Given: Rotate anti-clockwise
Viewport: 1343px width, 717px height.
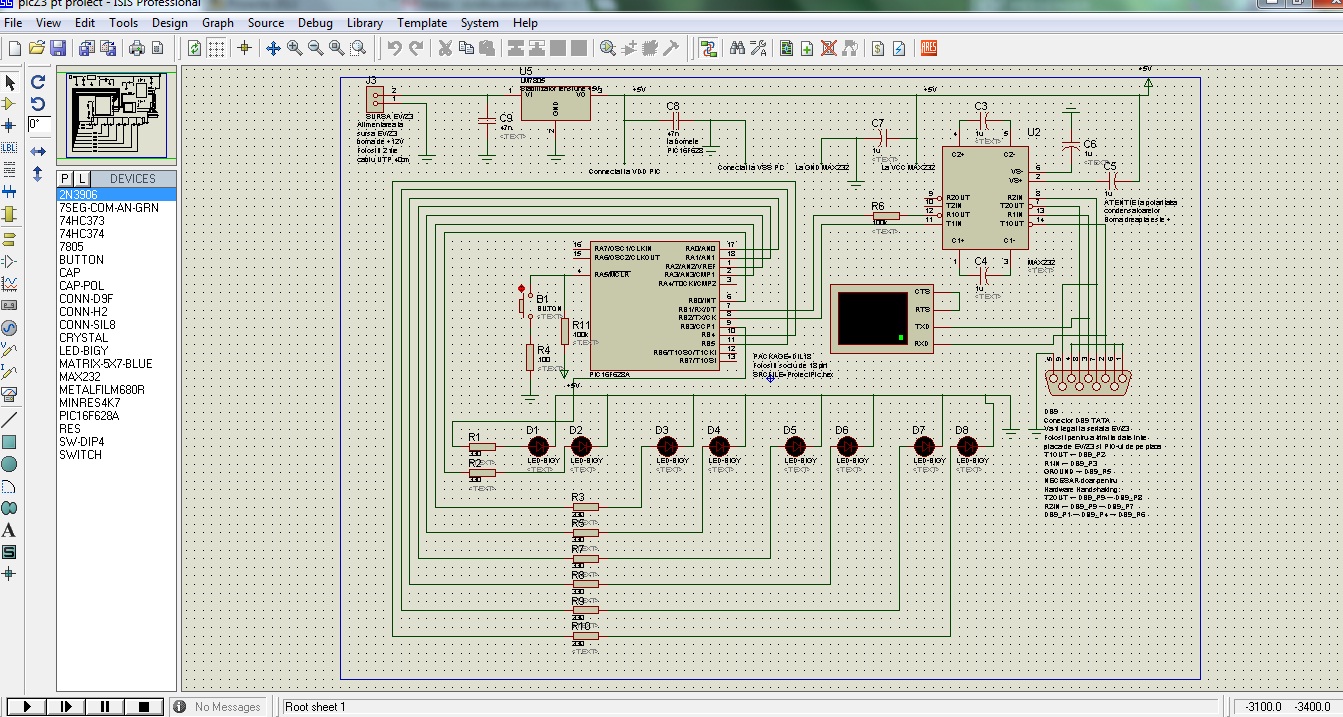Looking at the screenshot, I should (38, 104).
